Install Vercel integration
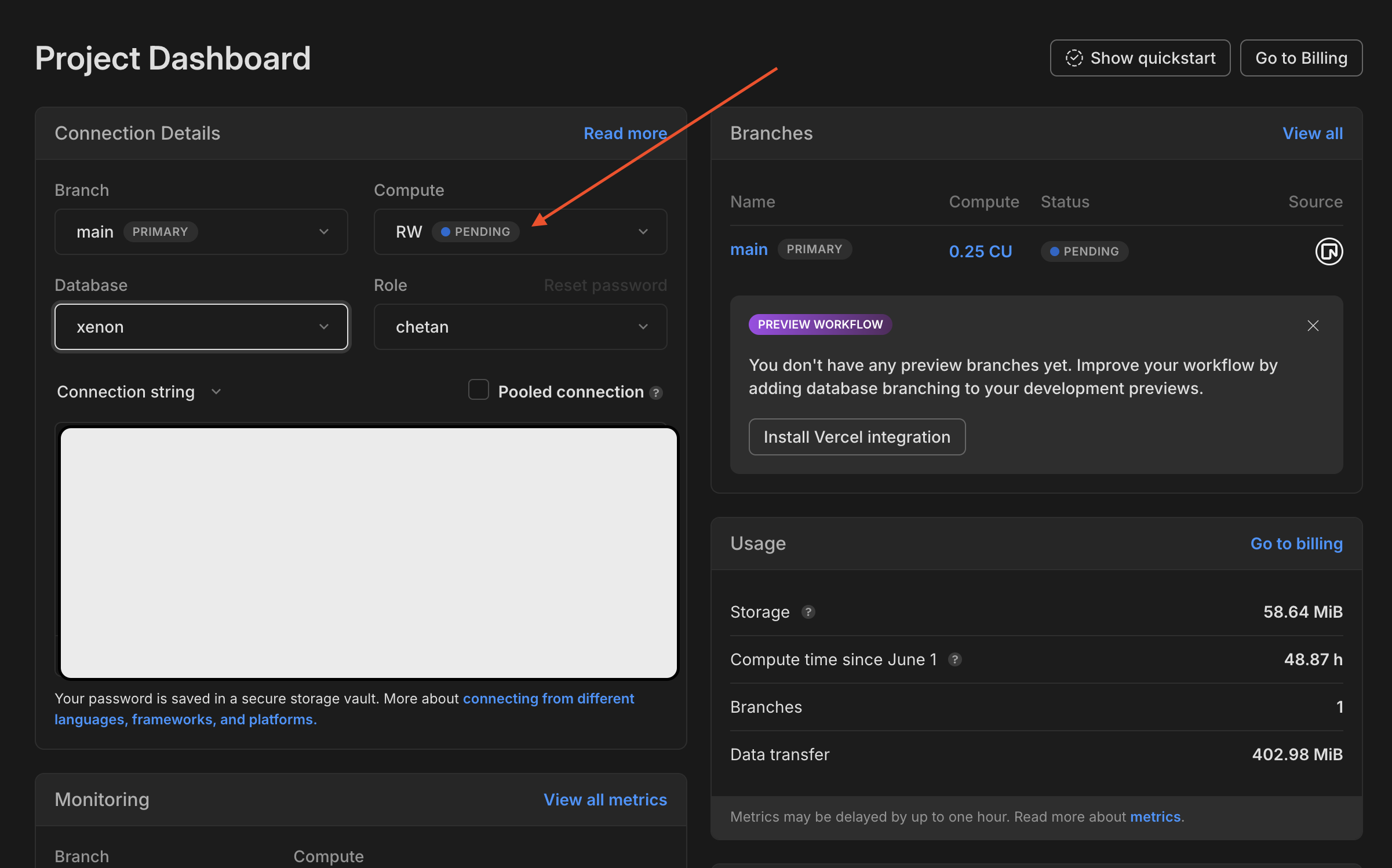The height and width of the screenshot is (868, 1392). 856,437
